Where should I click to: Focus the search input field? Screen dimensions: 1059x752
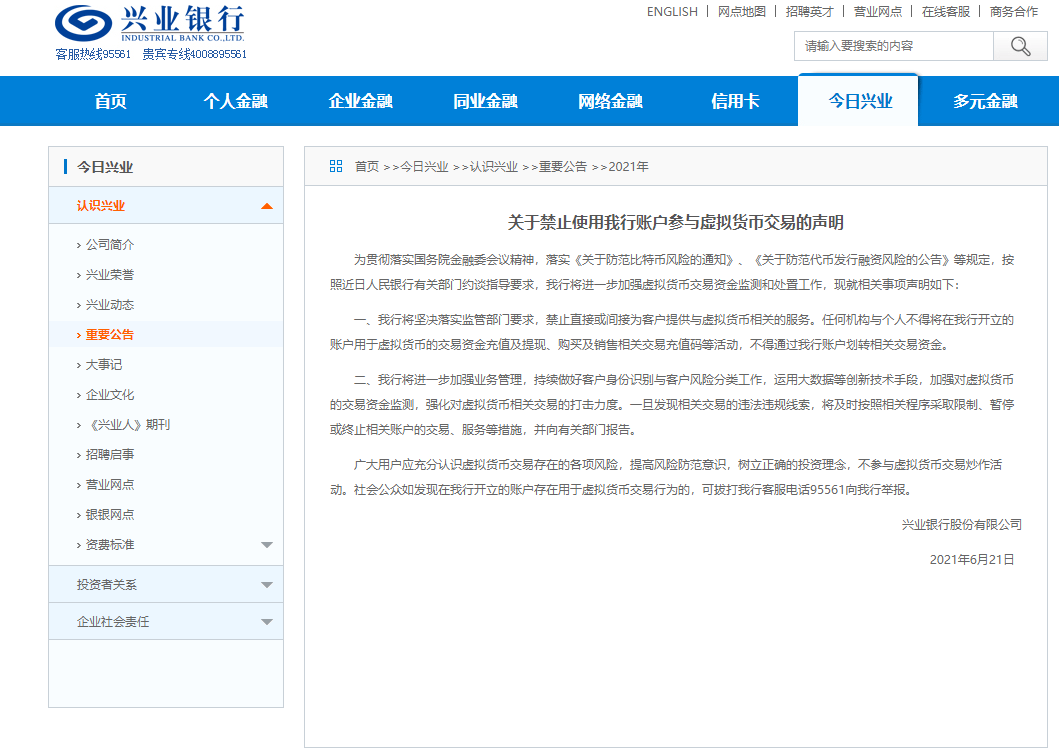click(x=894, y=46)
